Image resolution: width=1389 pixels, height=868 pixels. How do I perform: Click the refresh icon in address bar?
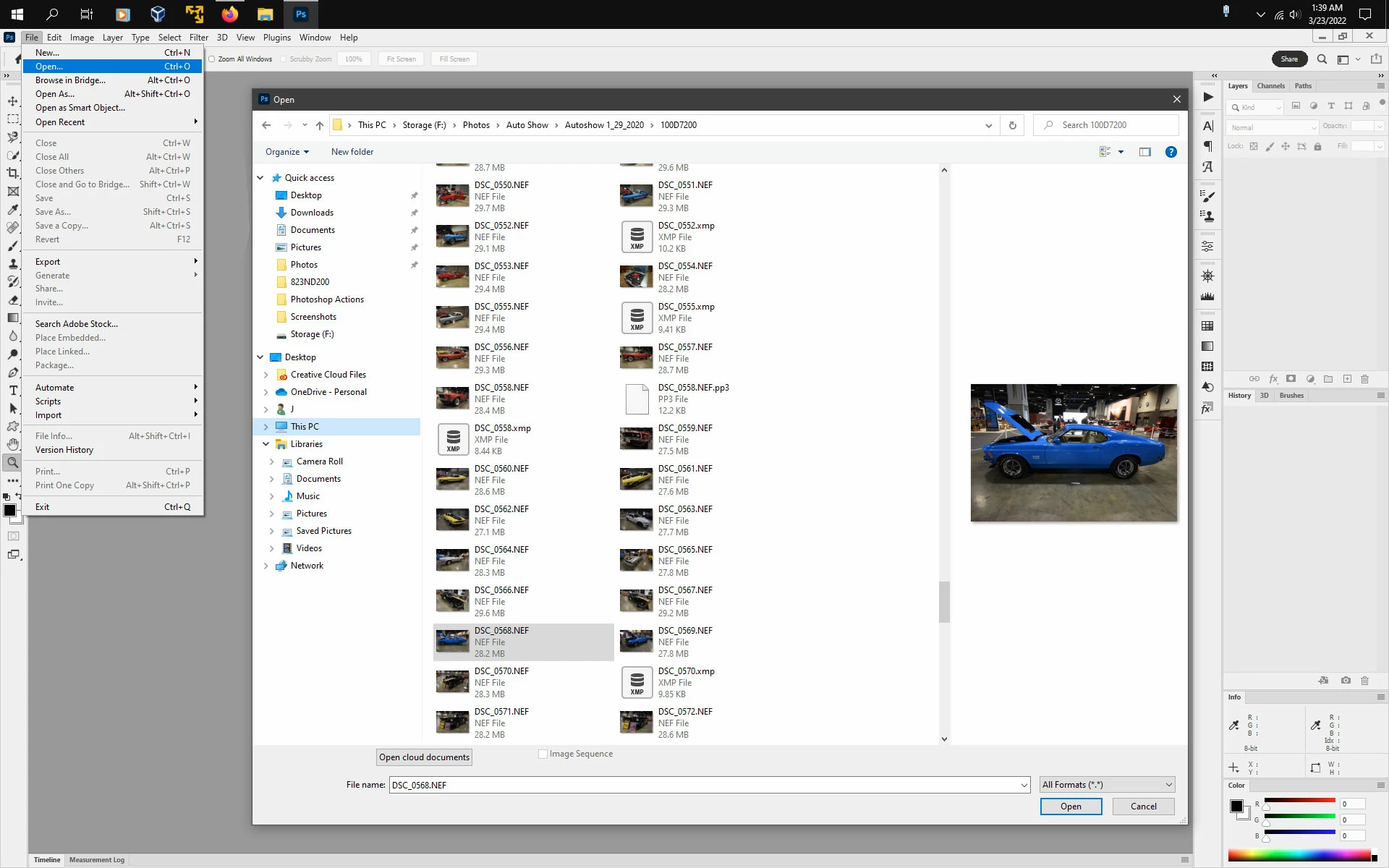coord(1012,125)
